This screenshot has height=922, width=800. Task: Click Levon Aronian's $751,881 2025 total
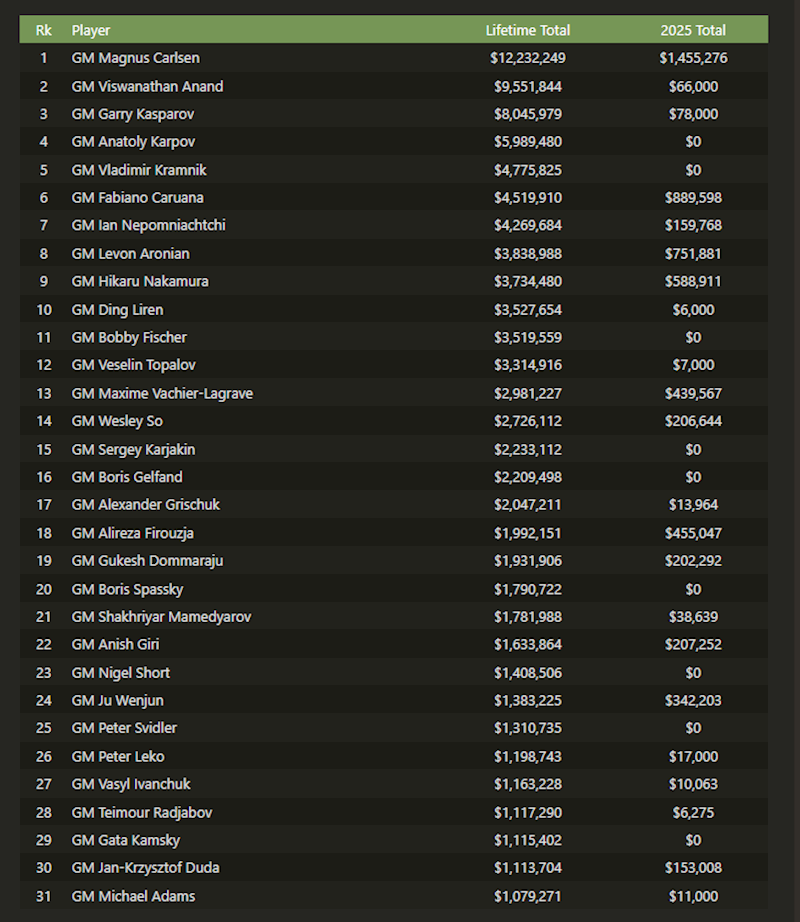692,254
